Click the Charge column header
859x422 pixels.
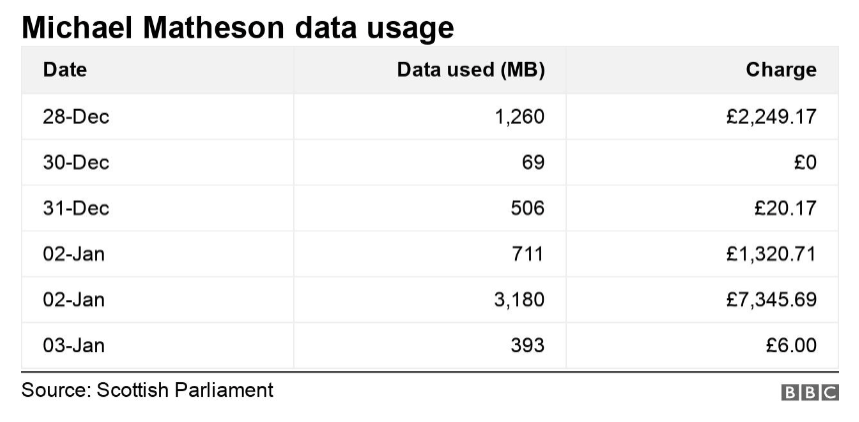[781, 70]
